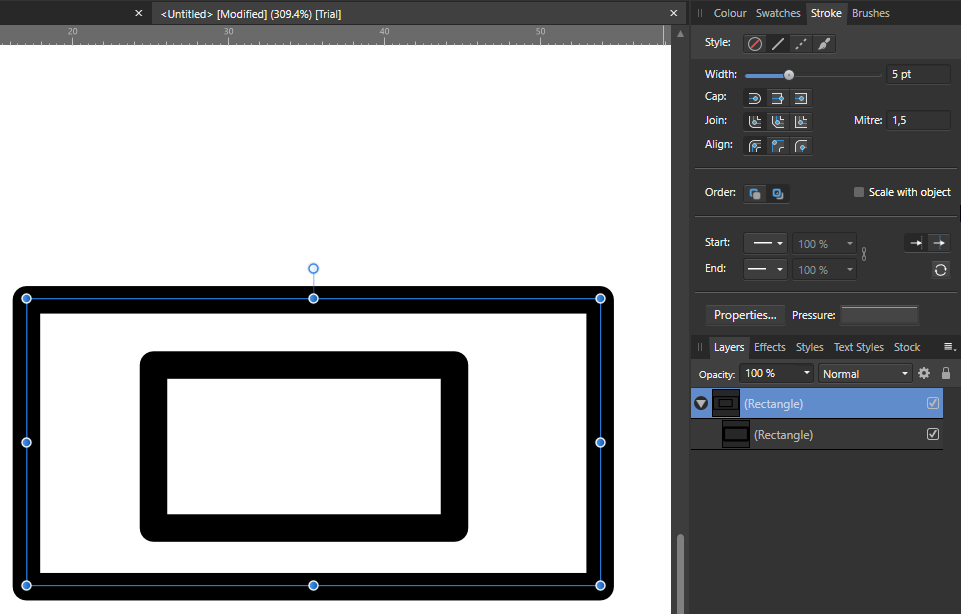Set stroke join to Bevel join
The image size is (961, 614).
pyautogui.click(x=777, y=122)
